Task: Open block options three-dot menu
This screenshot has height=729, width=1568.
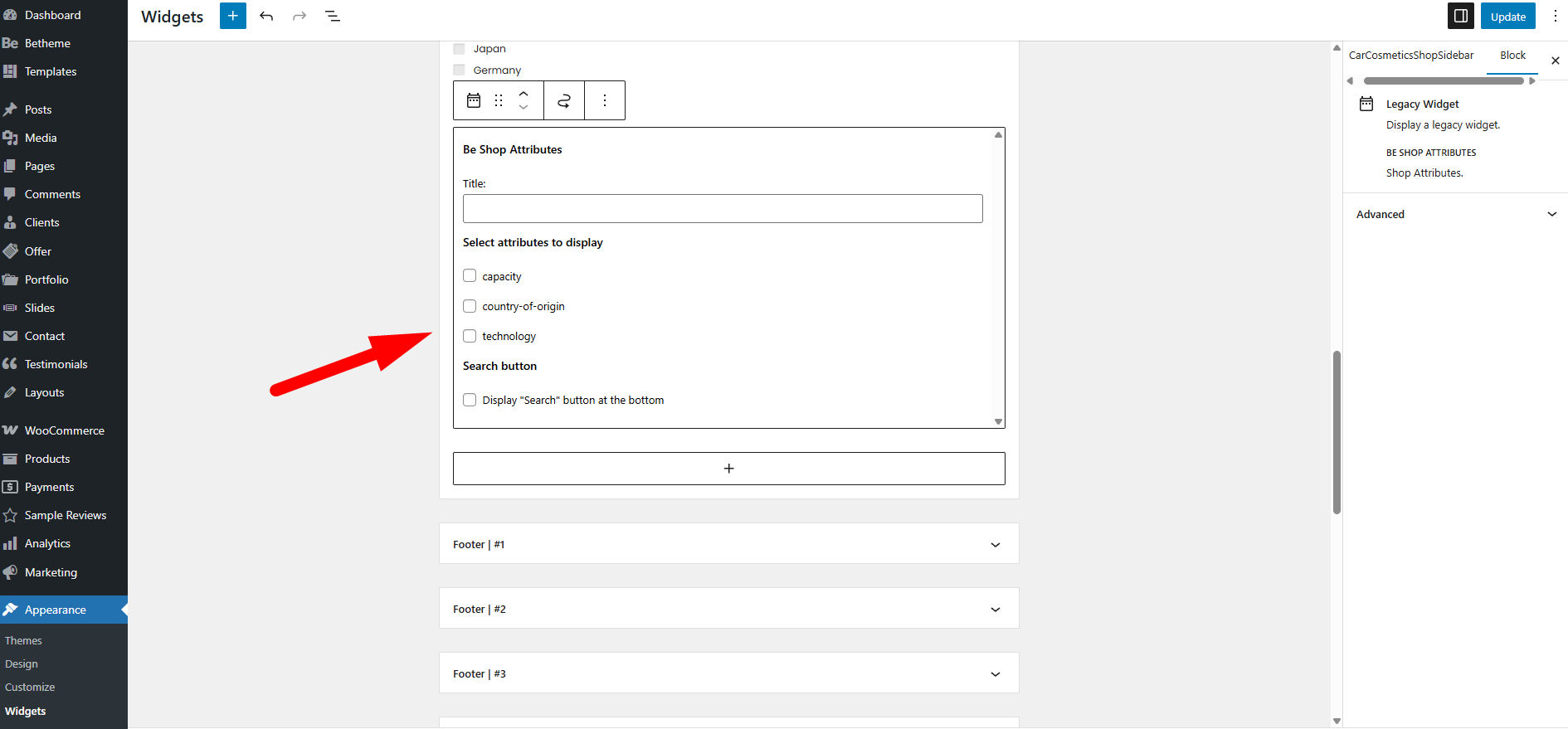Action: 605,100
